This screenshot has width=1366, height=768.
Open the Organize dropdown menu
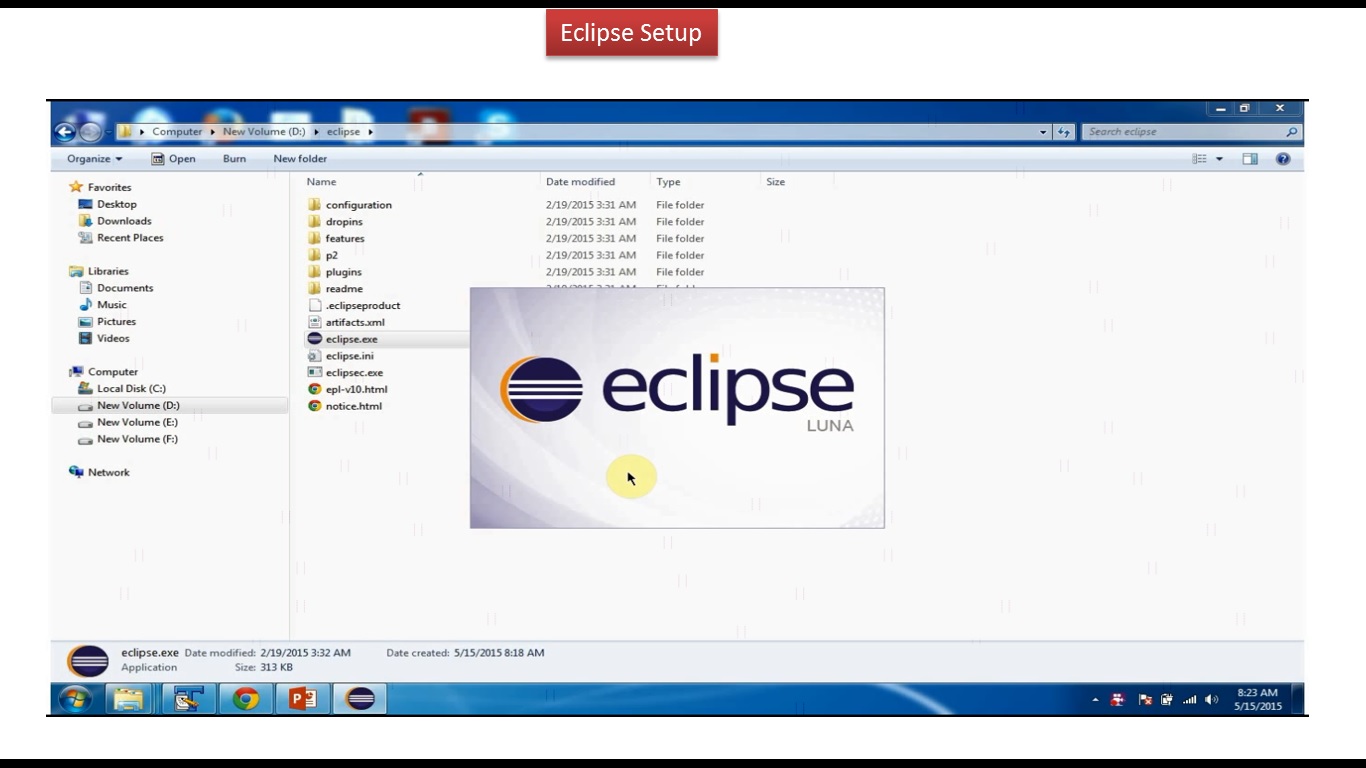point(94,159)
